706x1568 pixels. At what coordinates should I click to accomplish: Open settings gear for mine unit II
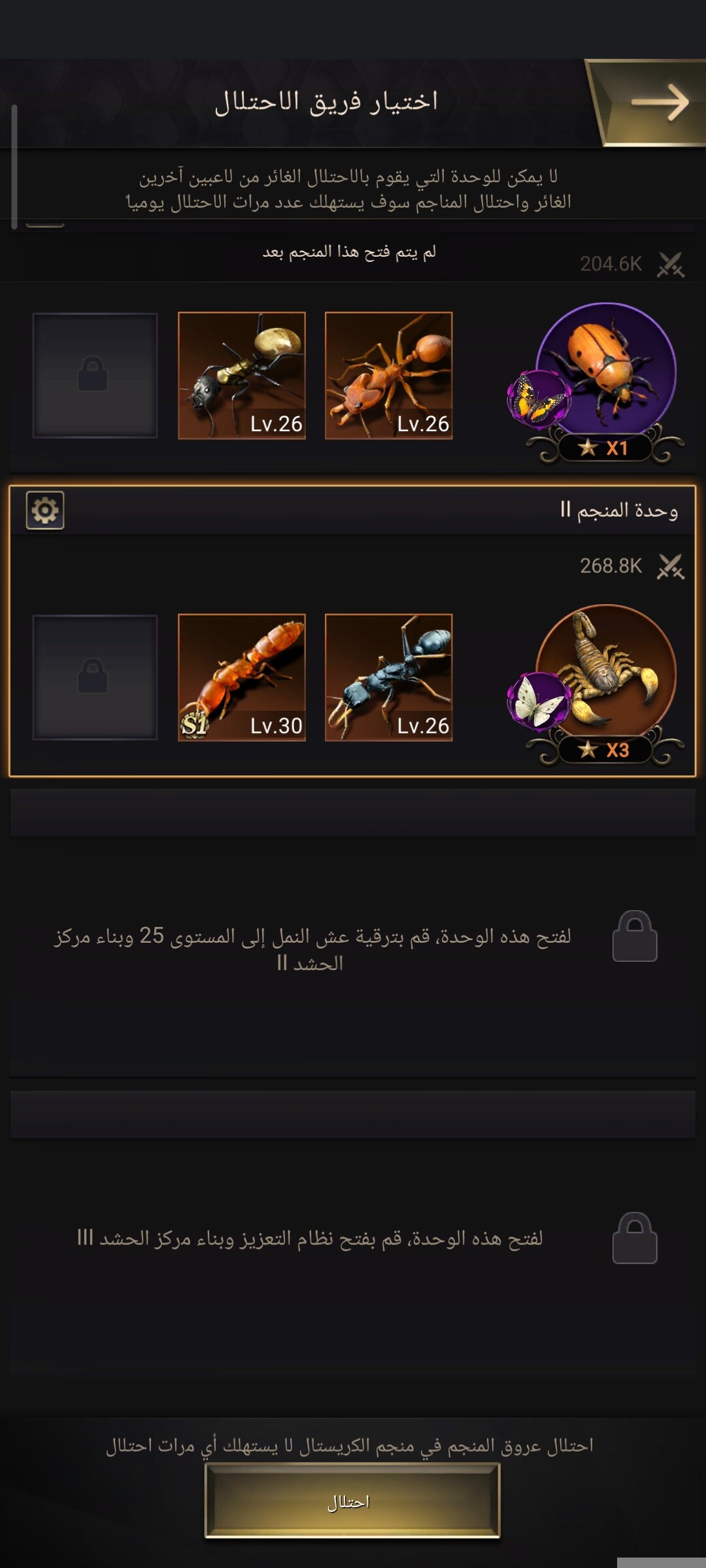[x=45, y=510]
